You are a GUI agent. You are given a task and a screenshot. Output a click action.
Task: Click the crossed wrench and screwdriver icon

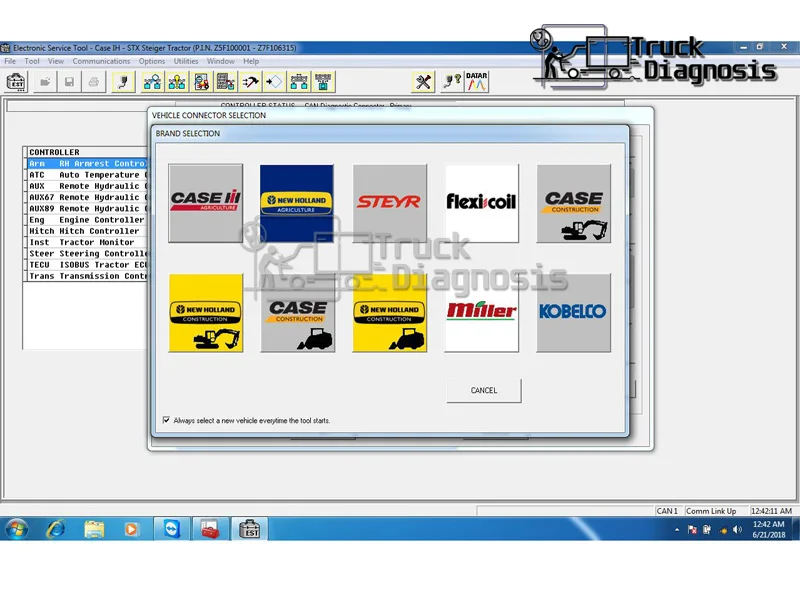click(423, 82)
